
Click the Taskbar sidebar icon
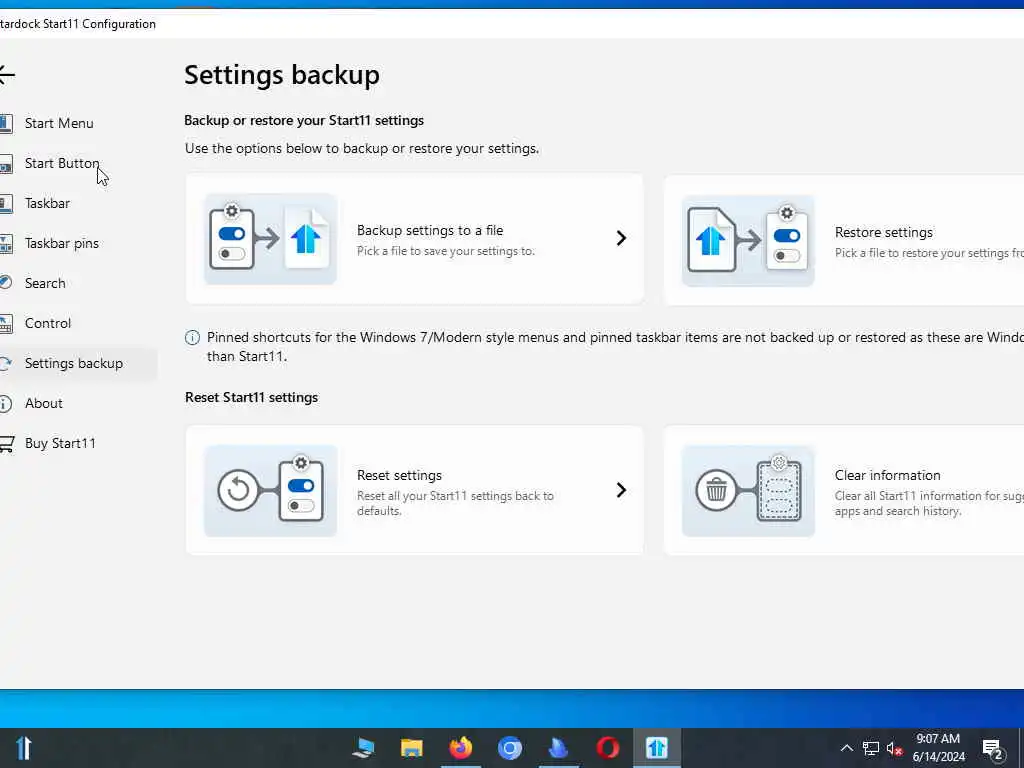[x=6, y=204]
